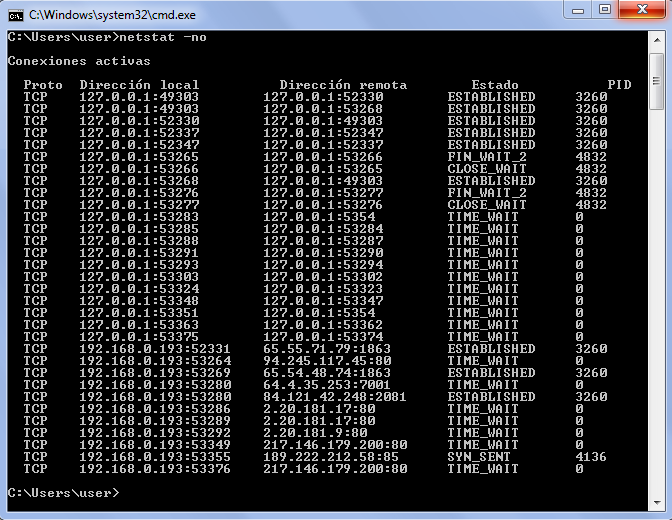Click remote address 189.222.212.58:85
This screenshot has height=520, width=672.
click(331, 457)
